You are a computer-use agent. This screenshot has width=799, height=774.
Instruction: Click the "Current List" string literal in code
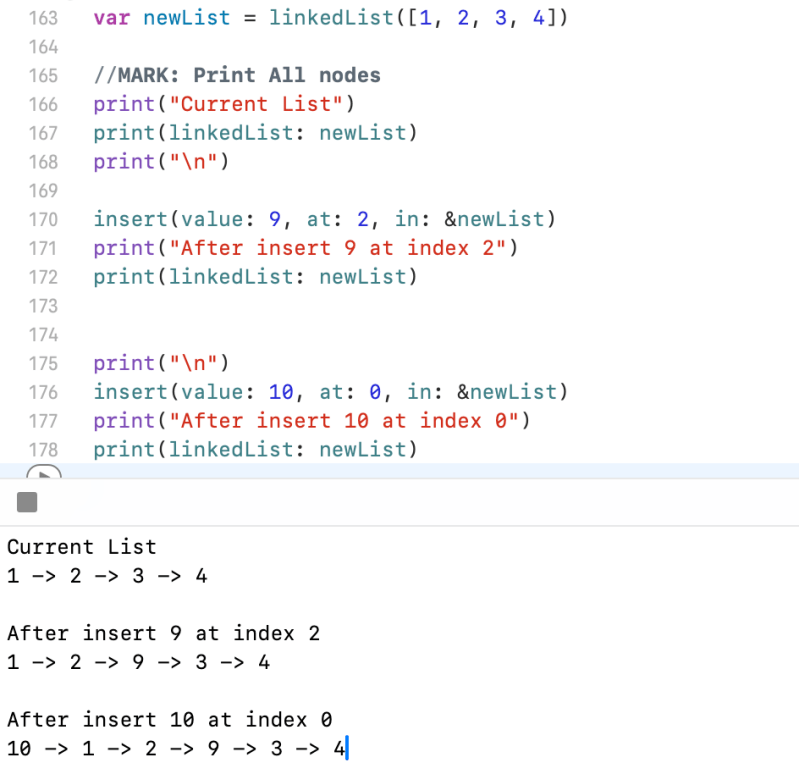tap(224, 104)
